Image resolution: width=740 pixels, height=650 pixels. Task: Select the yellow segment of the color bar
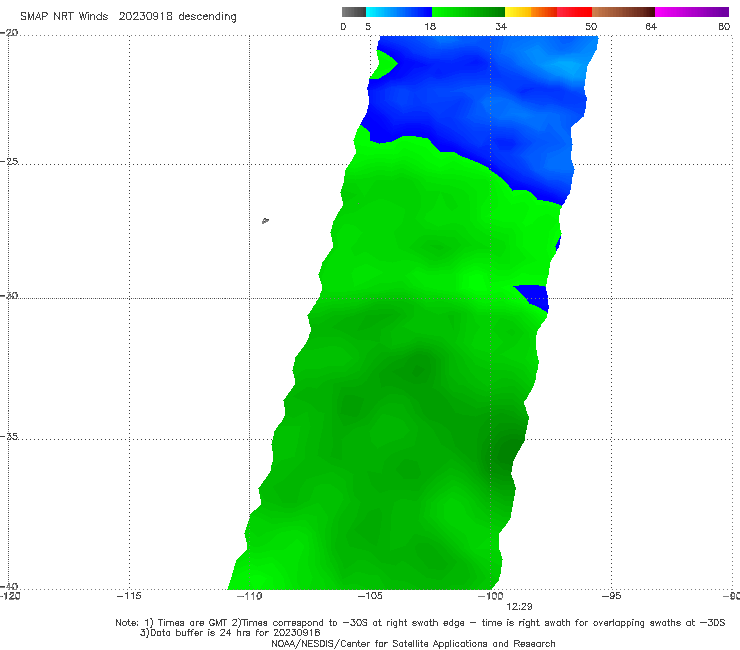(518, 12)
